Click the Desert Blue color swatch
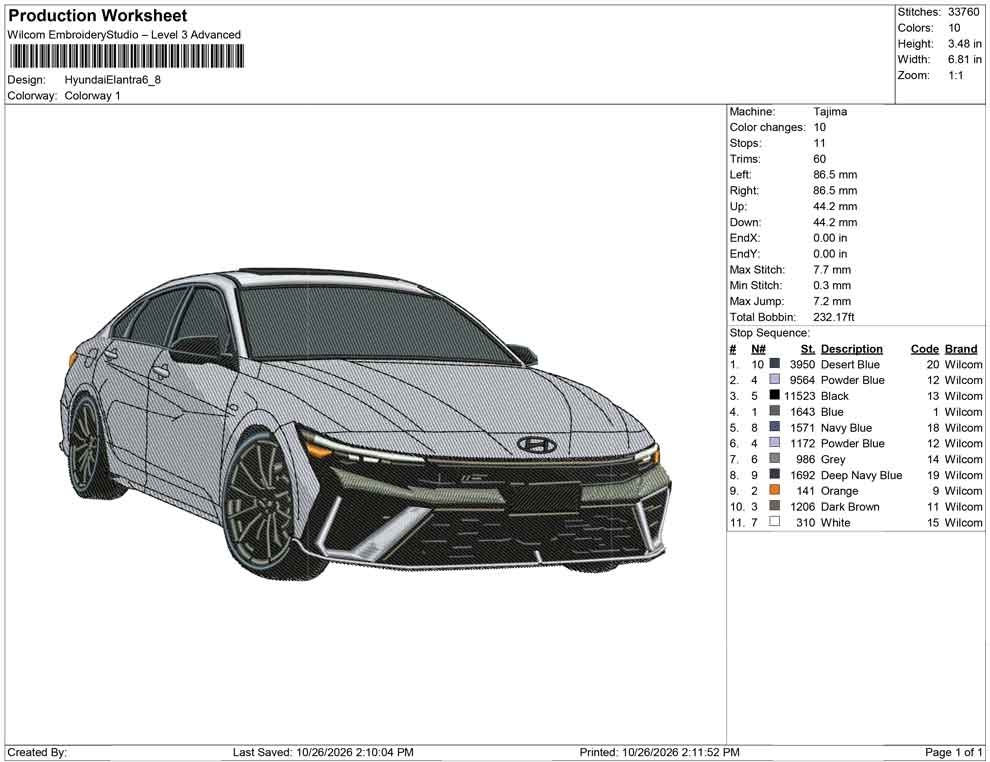Viewport: 990px width, 762px height. pyautogui.click(x=774, y=364)
